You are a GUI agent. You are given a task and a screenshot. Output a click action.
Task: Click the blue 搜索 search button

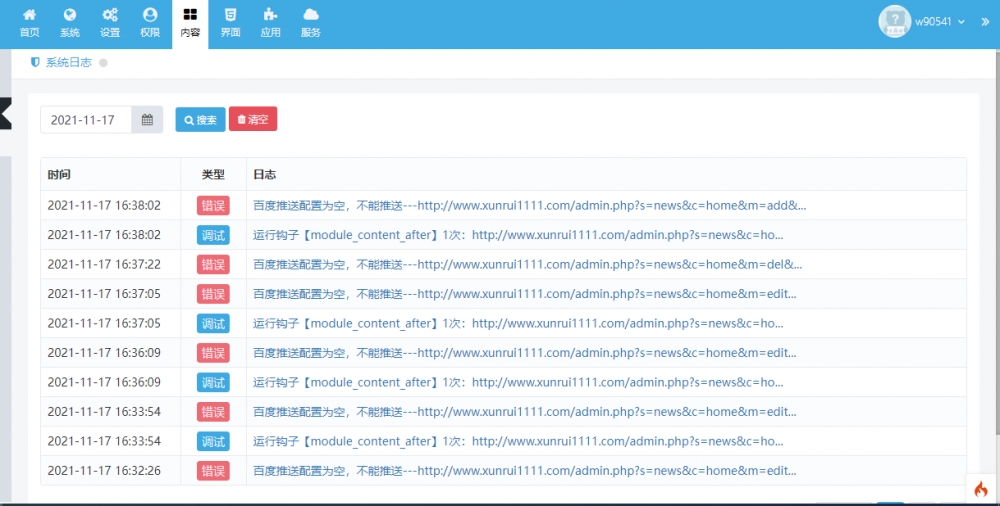tap(200, 120)
